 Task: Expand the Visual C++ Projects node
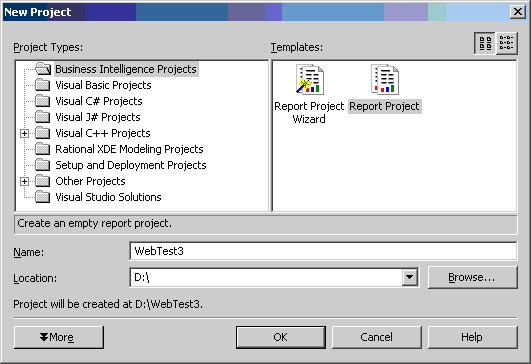(x=24, y=133)
